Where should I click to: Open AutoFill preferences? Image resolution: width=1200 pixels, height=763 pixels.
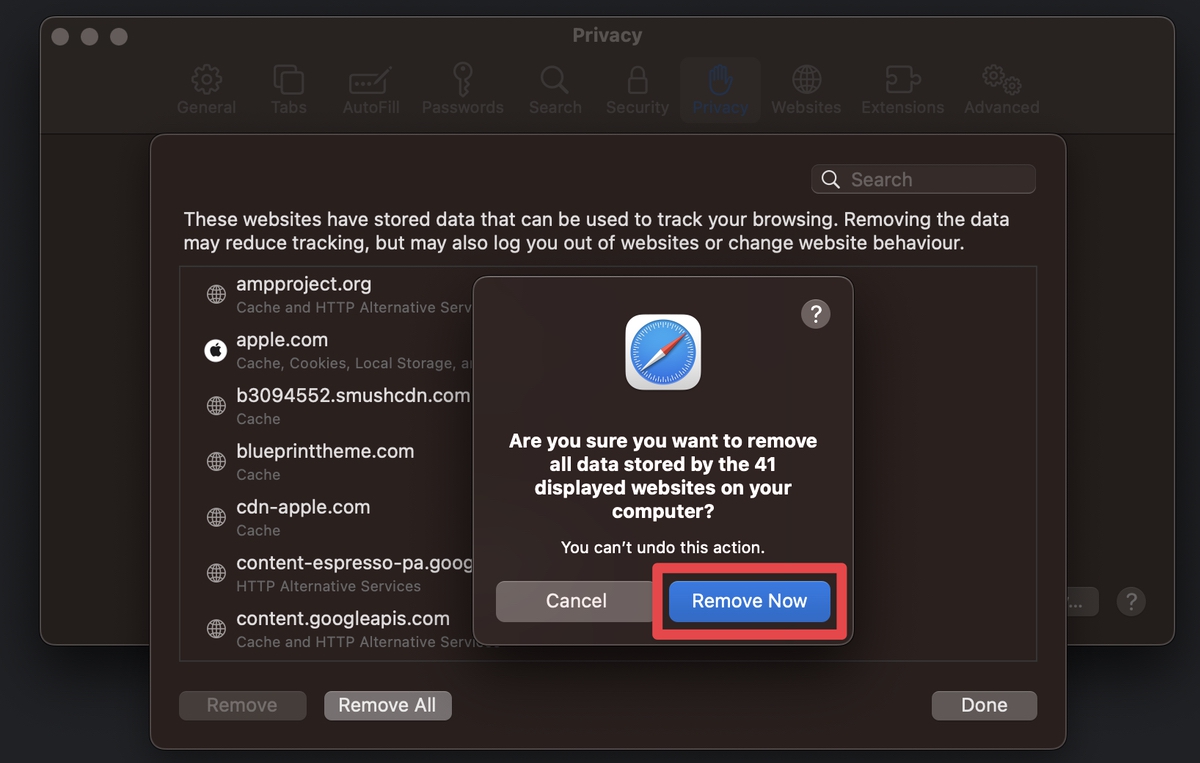[370, 90]
